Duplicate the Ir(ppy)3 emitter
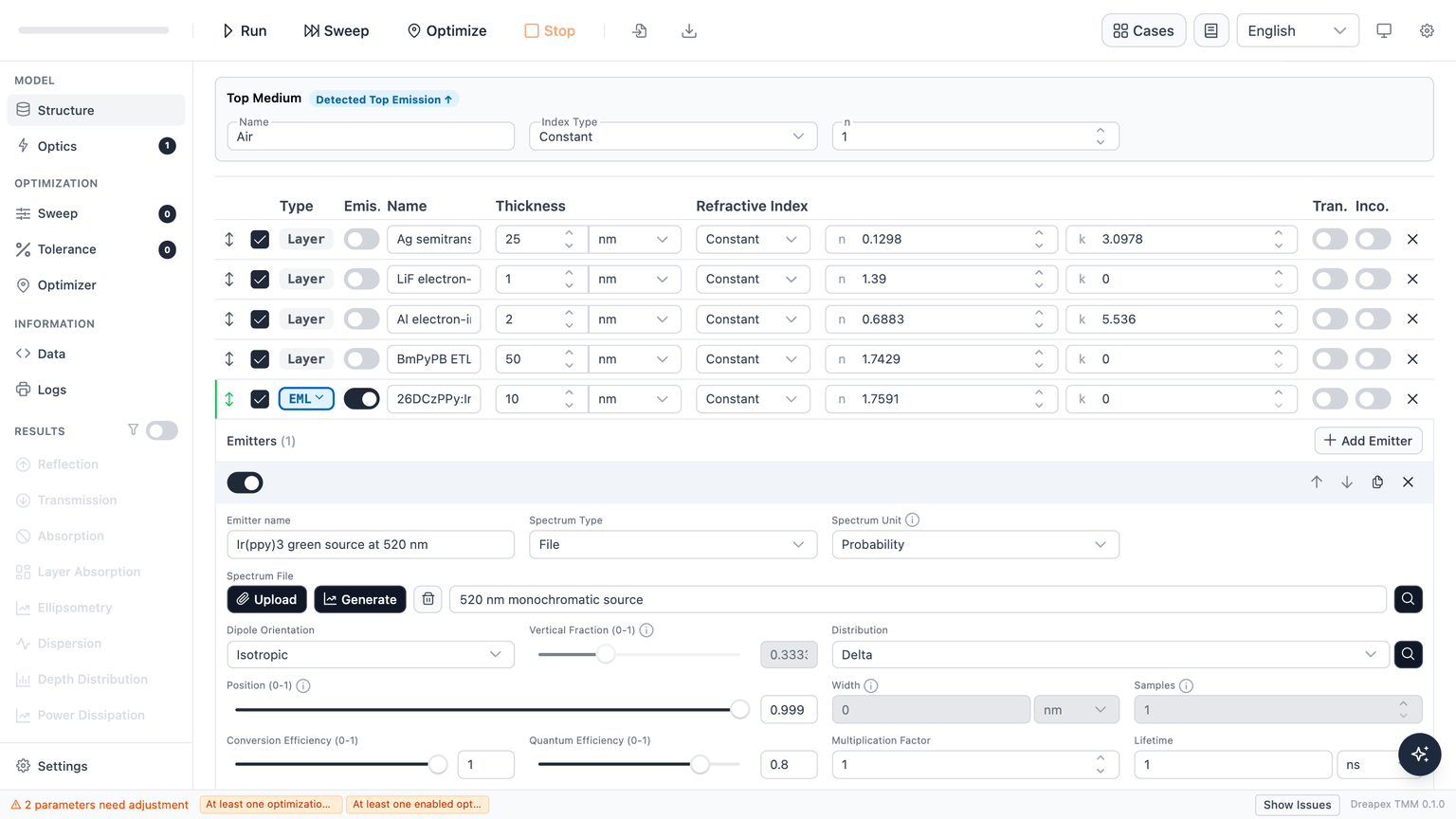Image resolution: width=1456 pixels, height=819 pixels. pyautogui.click(x=1377, y=482)
